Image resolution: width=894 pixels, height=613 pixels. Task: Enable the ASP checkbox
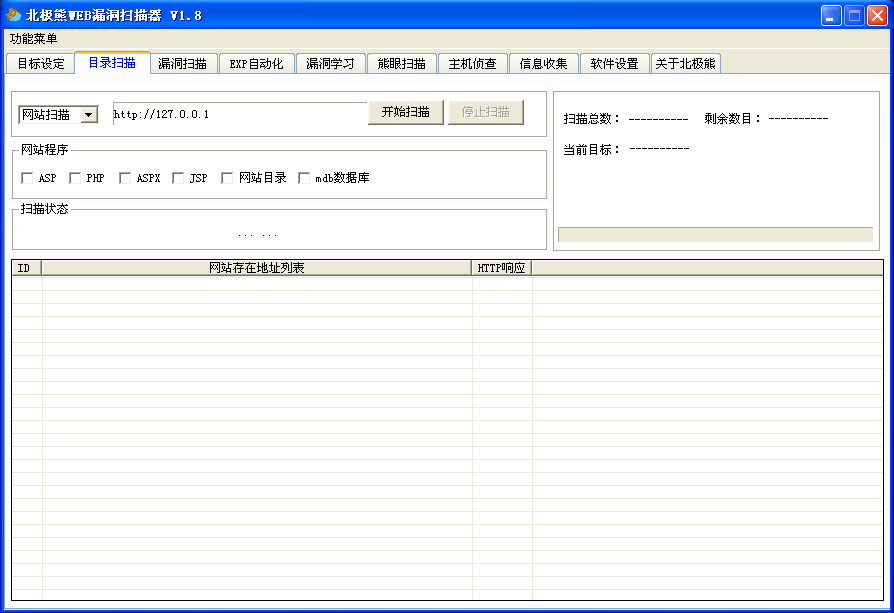27,177
